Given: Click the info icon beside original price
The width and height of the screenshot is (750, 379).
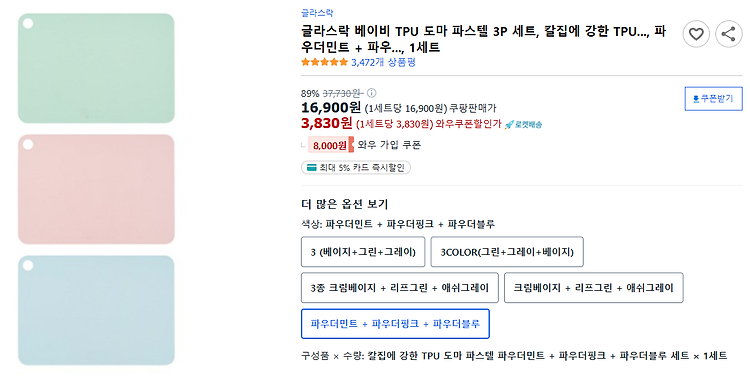Looking at the screenshot, I should point(371,93).
